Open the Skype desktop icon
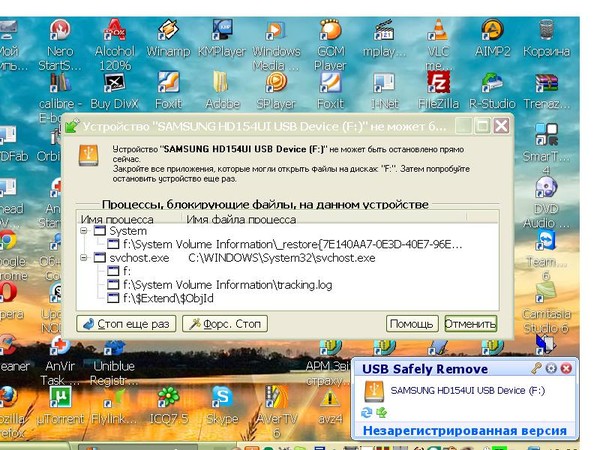Image resolution: width=600 pixels, height=450 pixels. point(222,406)
